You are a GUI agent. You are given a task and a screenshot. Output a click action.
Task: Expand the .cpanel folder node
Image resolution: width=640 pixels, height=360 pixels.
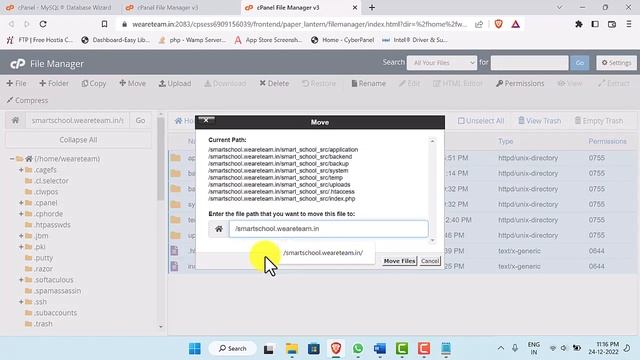pyautogui.click(x=21, y=202)
